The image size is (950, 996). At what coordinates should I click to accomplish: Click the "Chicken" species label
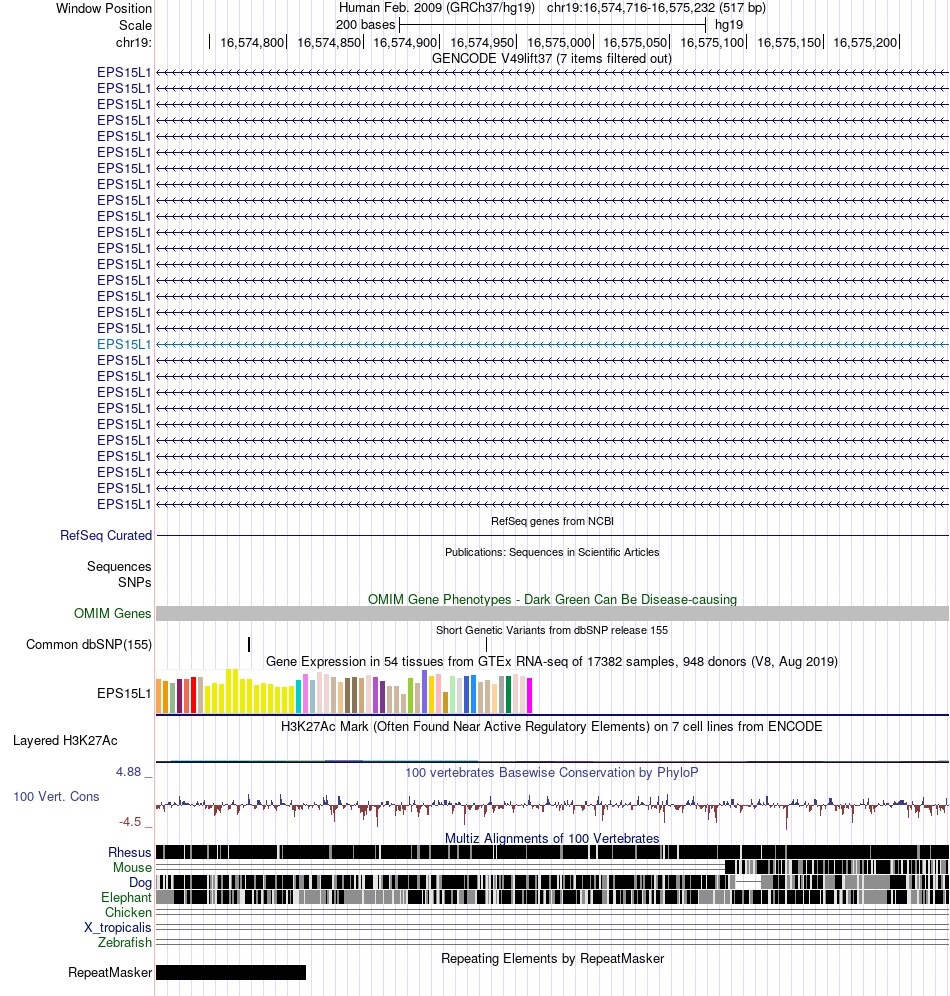coord(128,912)
